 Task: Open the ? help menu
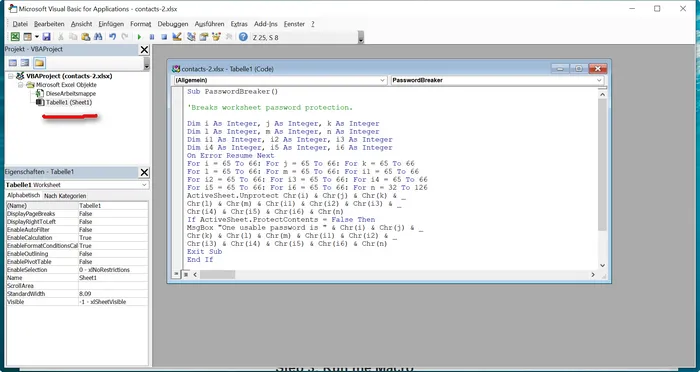pos(313,24)
